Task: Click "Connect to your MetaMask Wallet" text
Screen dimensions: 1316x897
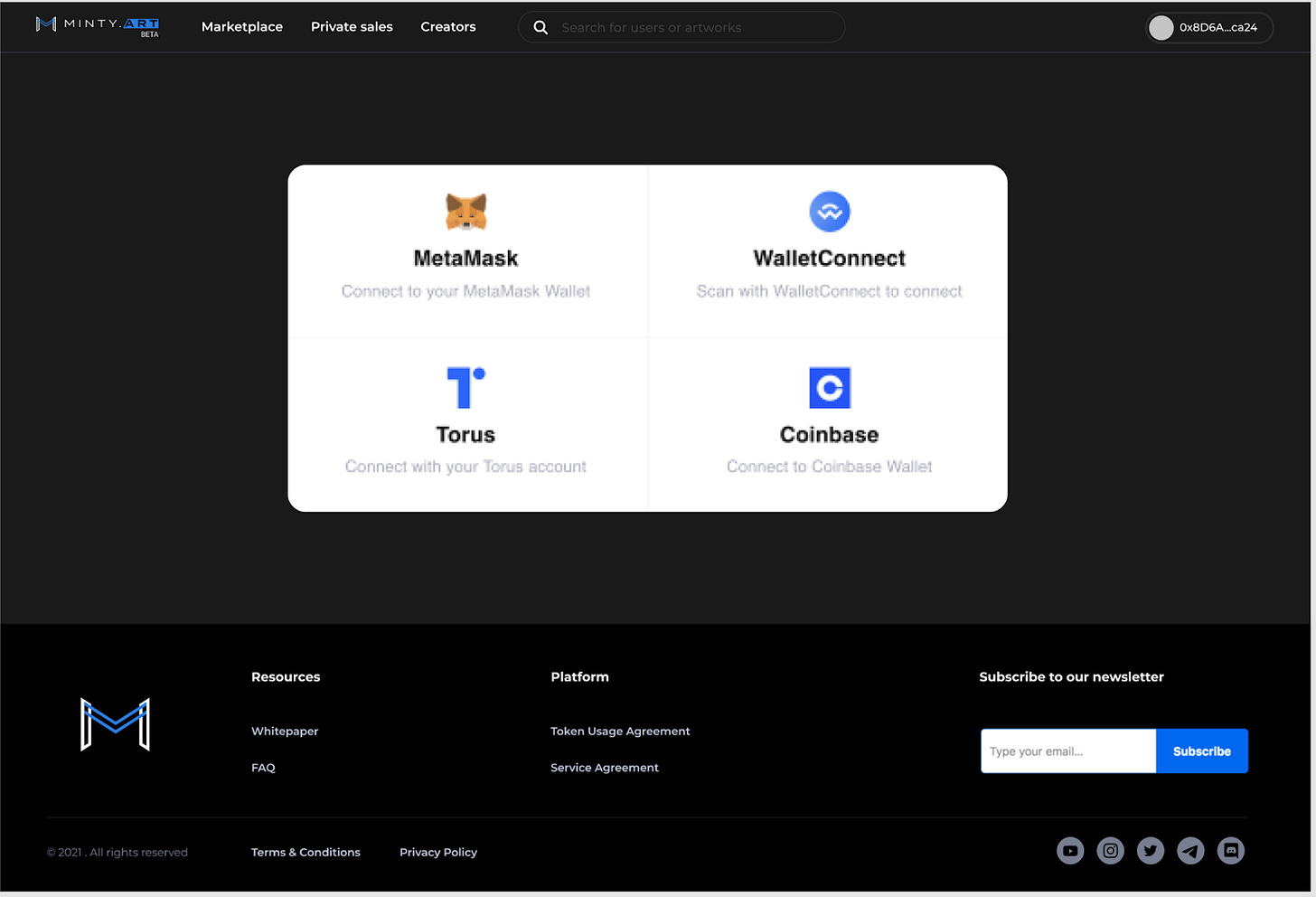Action: [465, 291]
